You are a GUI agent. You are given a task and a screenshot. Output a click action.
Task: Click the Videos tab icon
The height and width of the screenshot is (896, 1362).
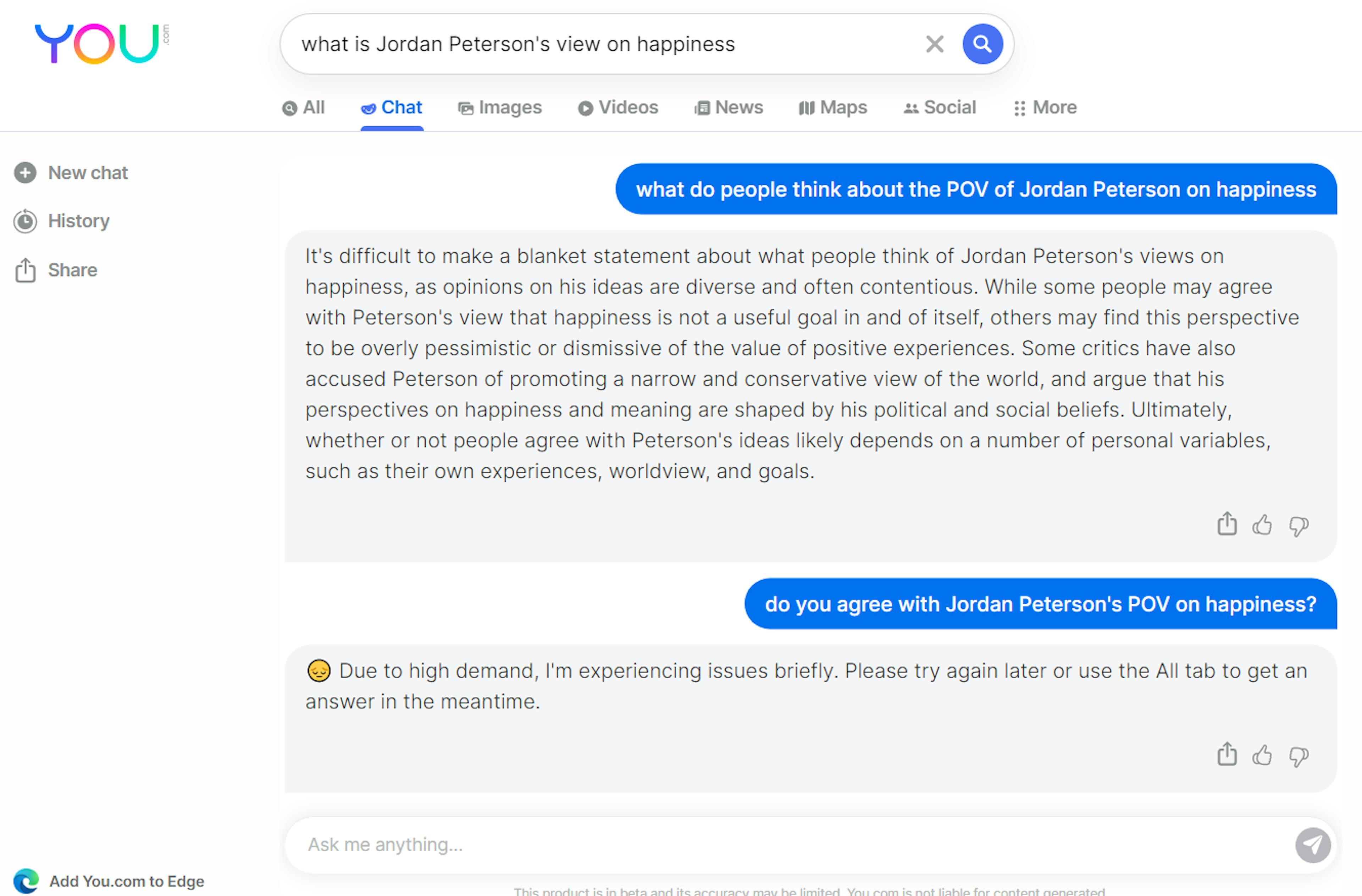click(x=583, y=107)
